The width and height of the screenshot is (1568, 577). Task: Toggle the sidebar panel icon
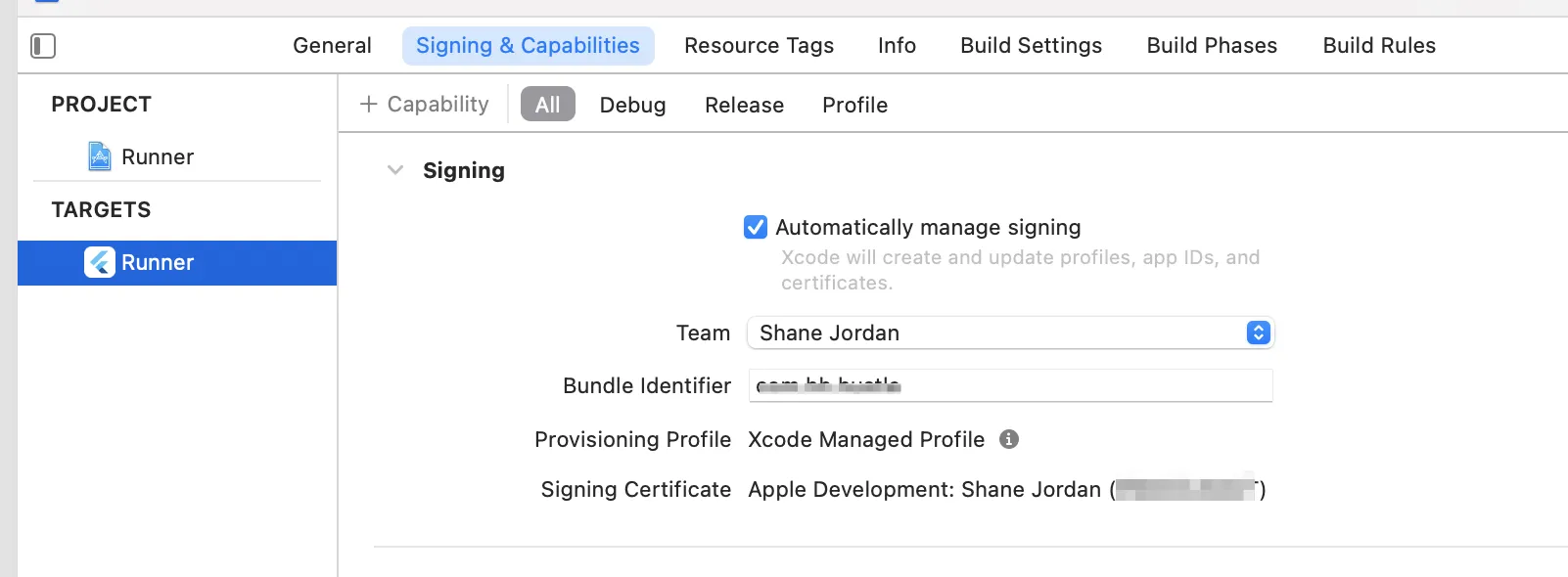point(43,46)
